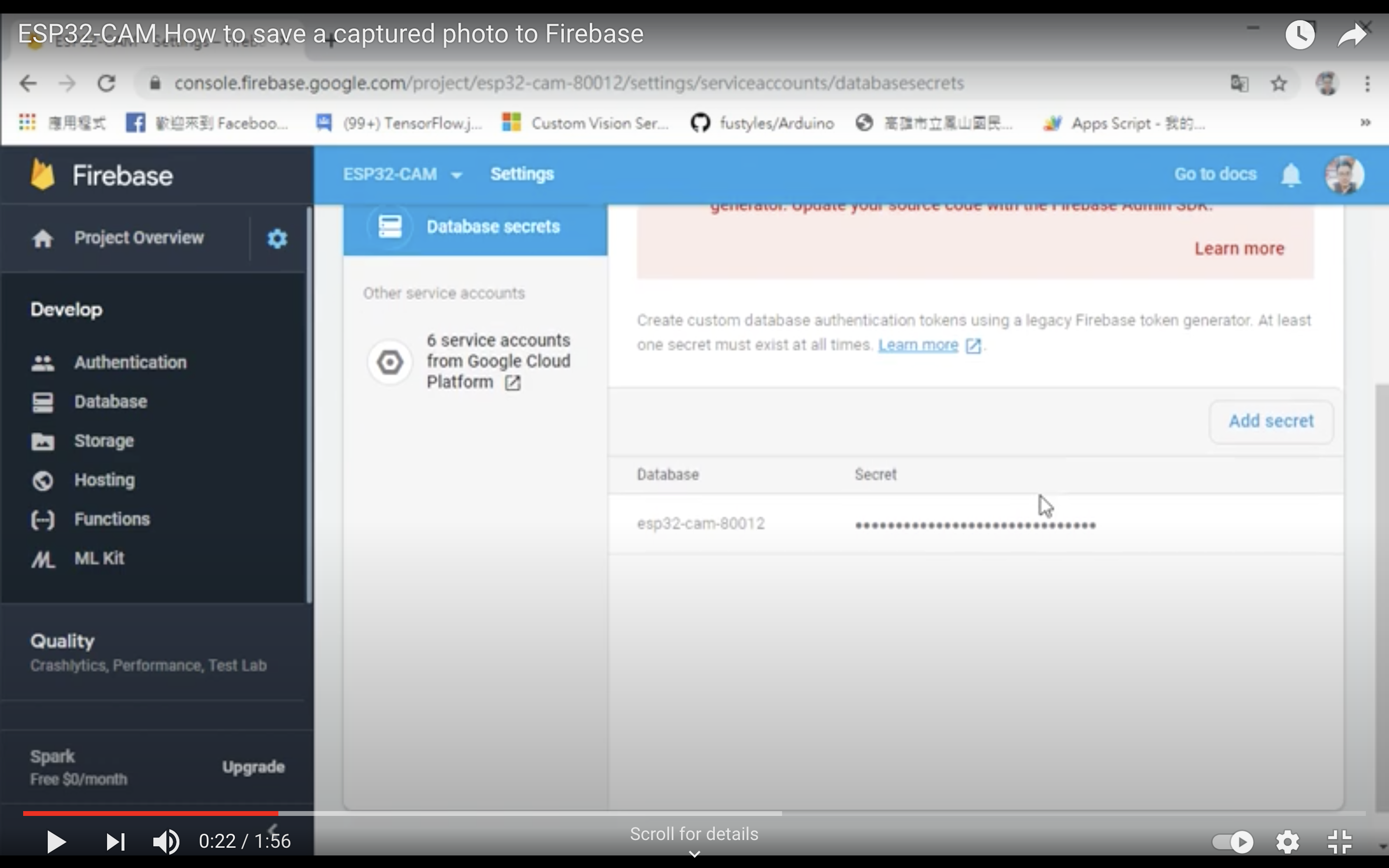Open the fustyles/Arduino GitHub bookmark
The width and height of the screenshot is (1389, 868).
[x=762, y=123]
